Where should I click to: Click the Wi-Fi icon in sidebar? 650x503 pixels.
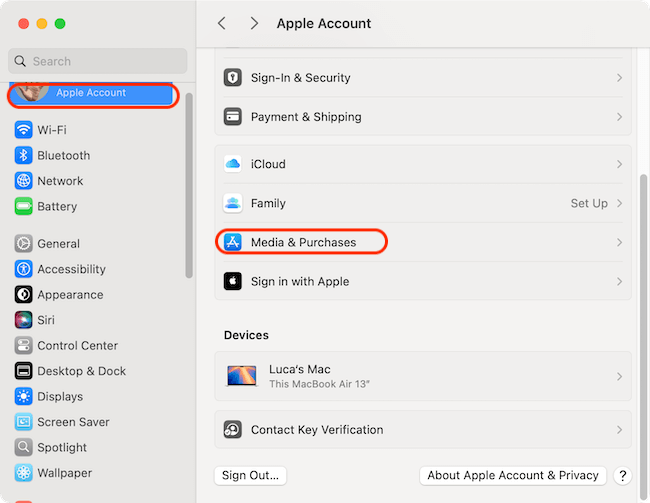24,130
